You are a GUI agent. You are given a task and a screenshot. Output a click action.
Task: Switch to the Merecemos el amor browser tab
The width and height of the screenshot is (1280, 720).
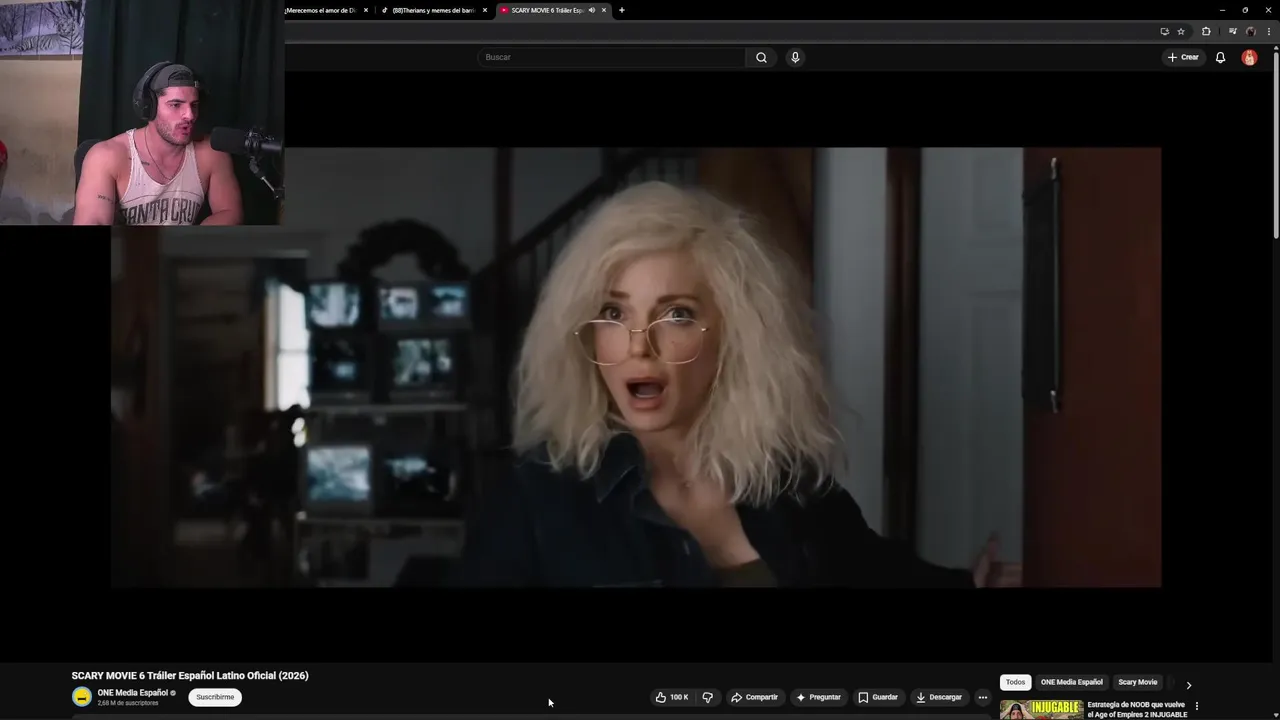(320, 10)
